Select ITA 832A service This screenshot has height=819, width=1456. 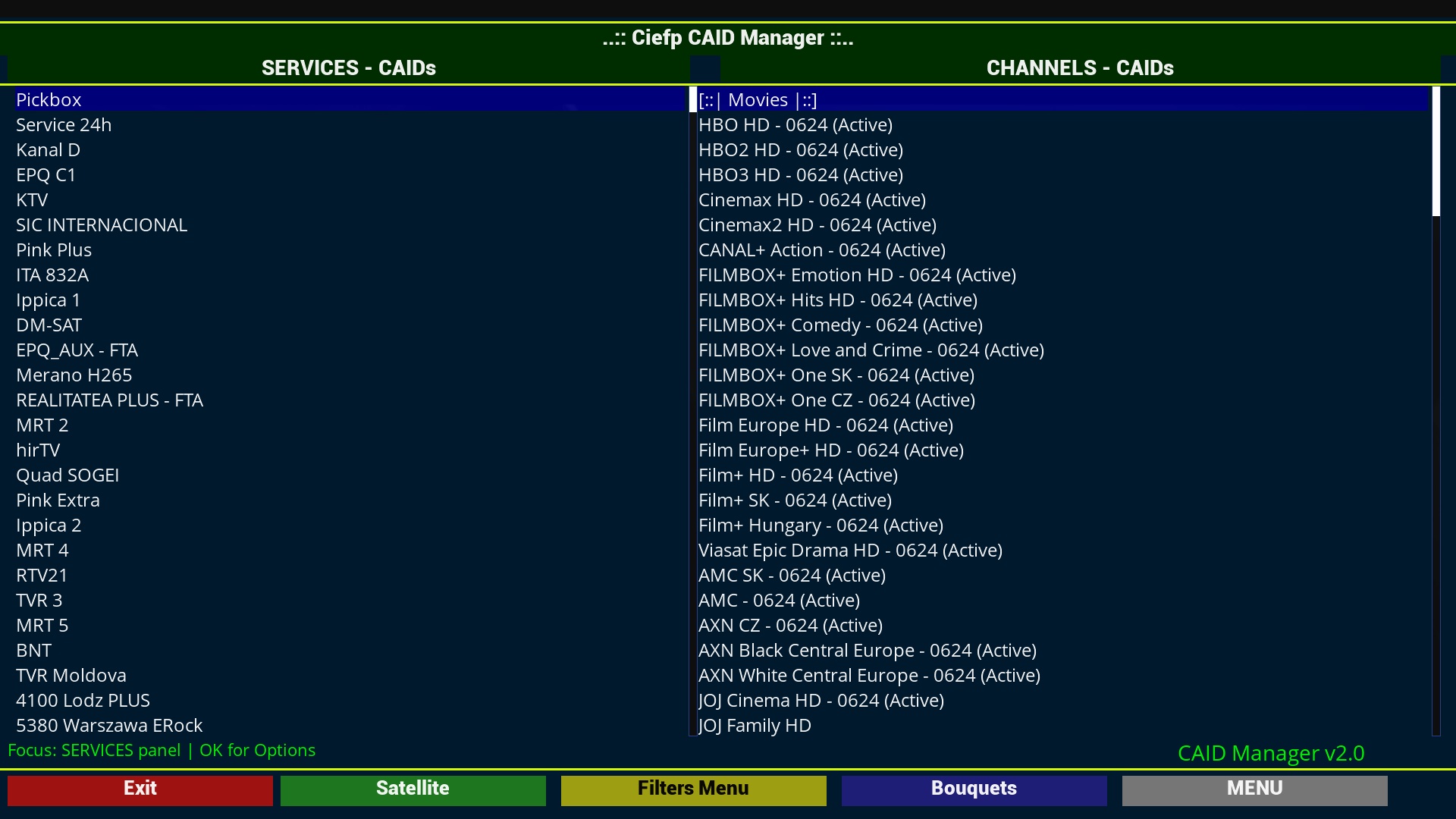coord(350,275)
